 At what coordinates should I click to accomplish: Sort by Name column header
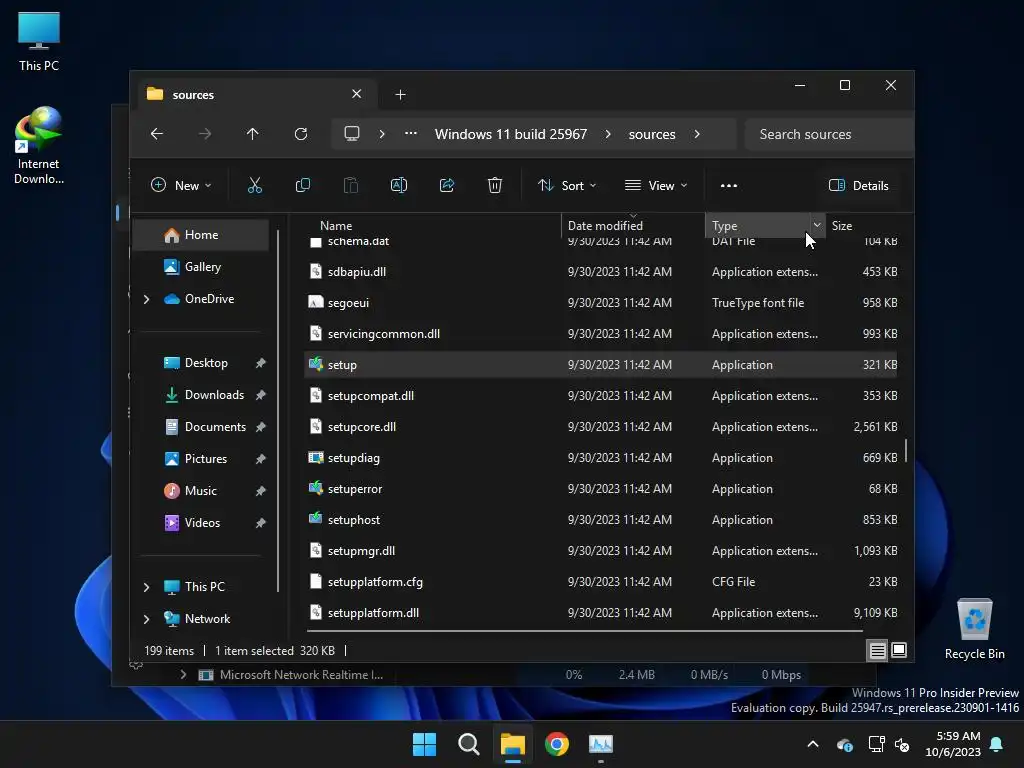click(433, 225)
